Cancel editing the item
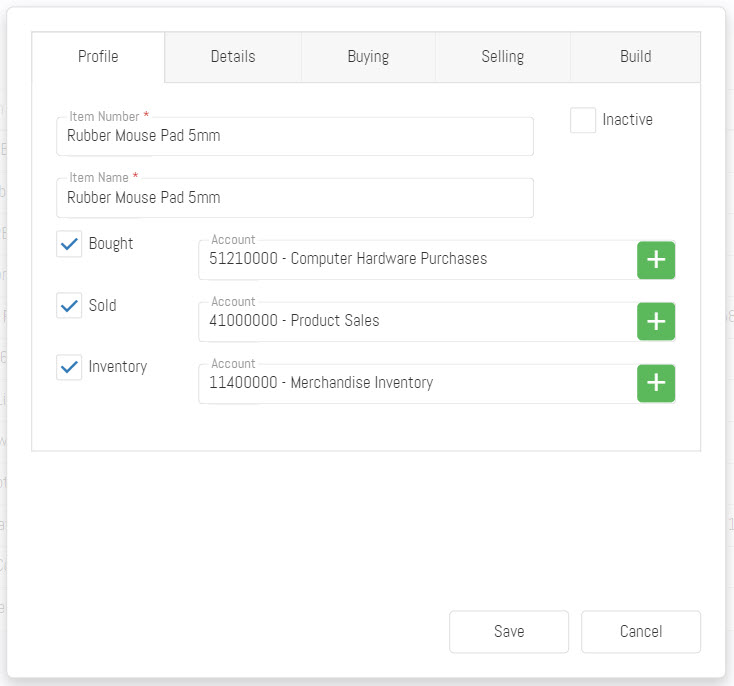The image size is (734, 686). [x=640, y=632]
